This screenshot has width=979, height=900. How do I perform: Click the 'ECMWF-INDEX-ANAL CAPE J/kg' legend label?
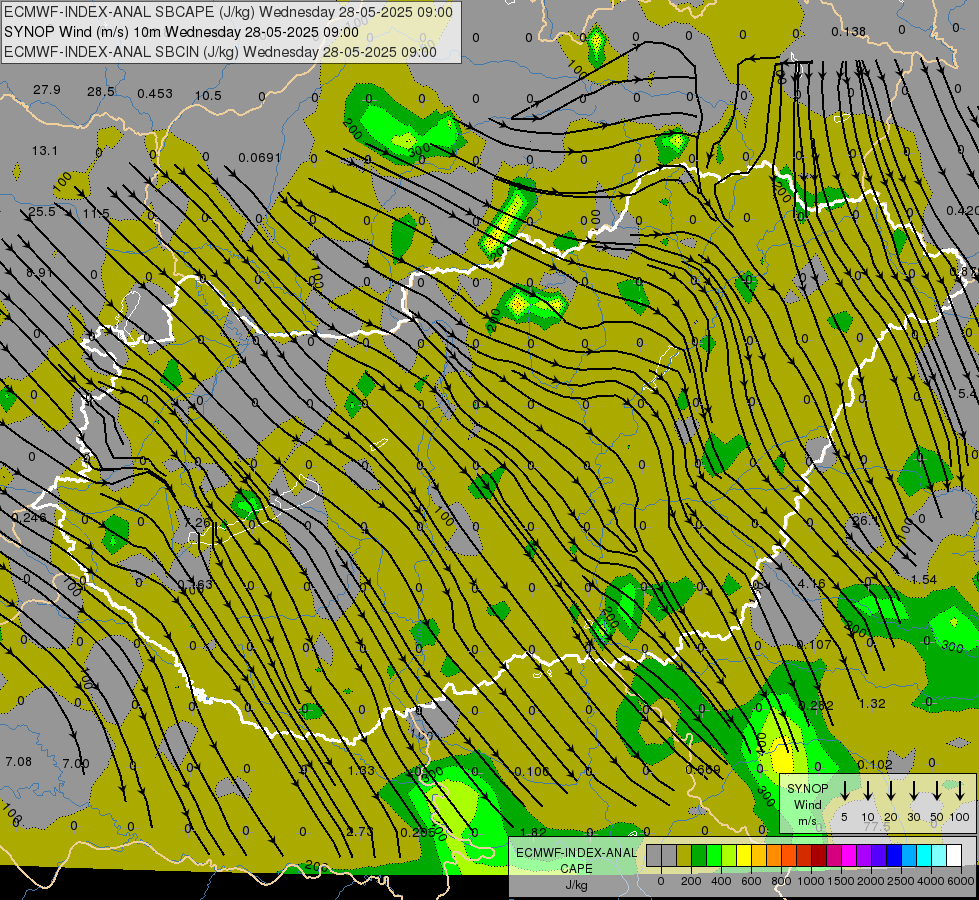pyautogui.click(x=576, y=868)
